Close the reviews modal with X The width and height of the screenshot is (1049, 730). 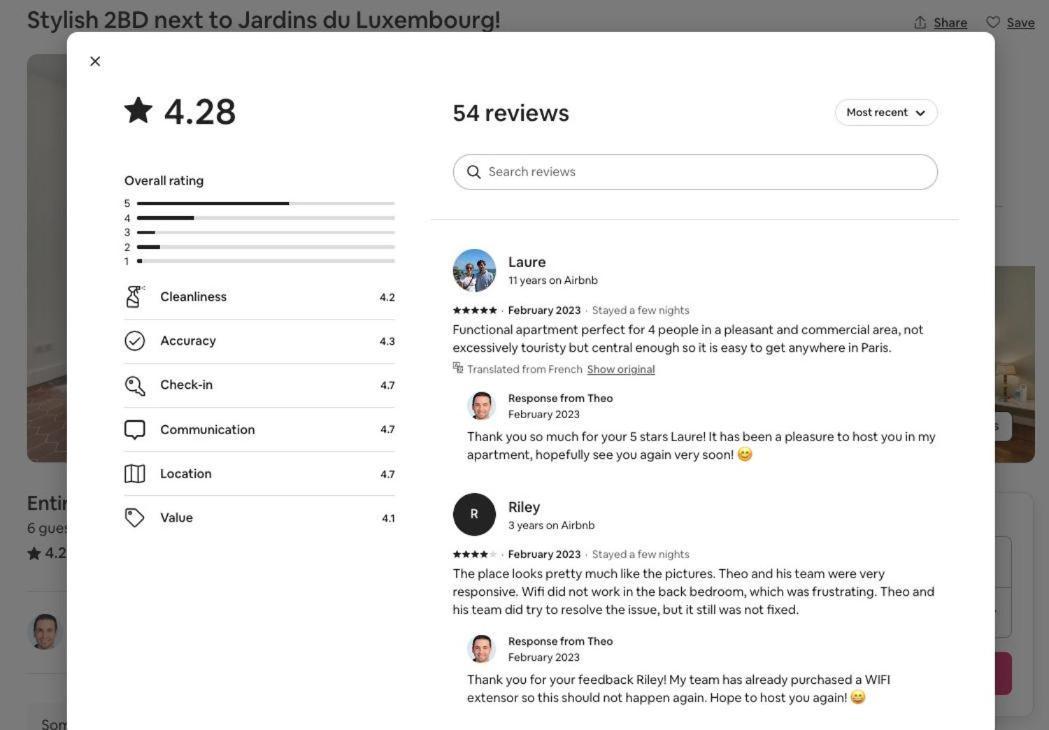pos(95,62)
